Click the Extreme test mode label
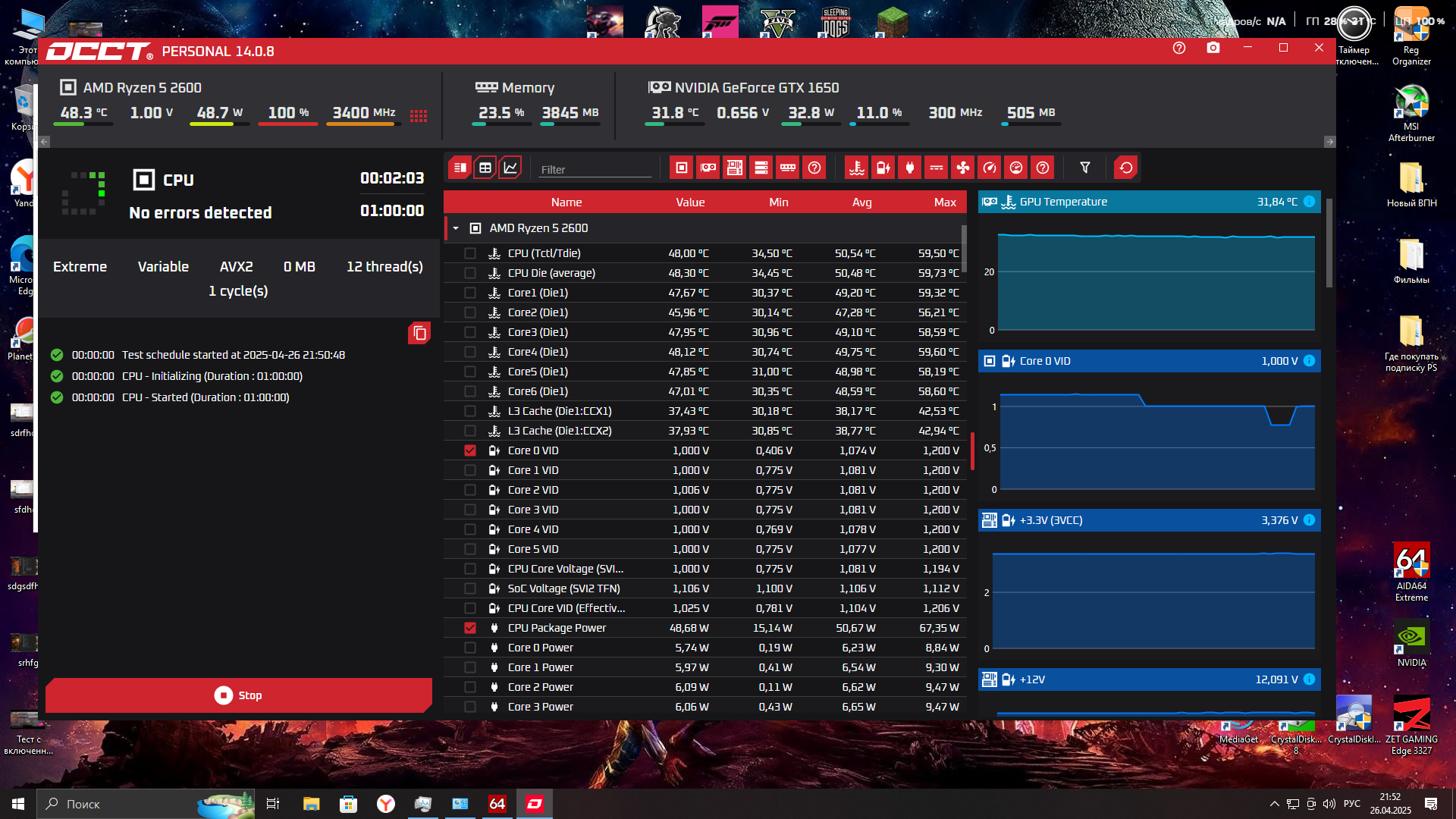 [x=80, y=267]
